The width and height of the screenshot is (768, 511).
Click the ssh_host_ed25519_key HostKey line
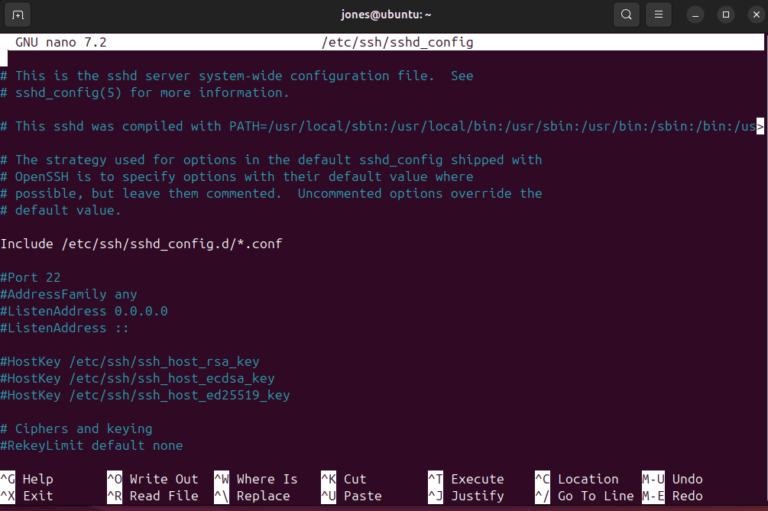point(145,395)
